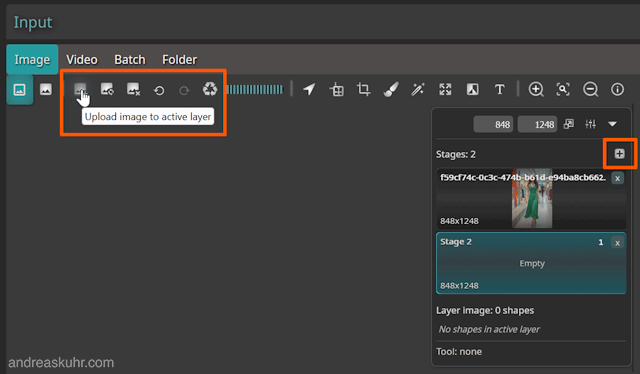Screen dimensions: 640x374
Task: Click the expand arrows fit icon
Action: click(x=445, y=89)
